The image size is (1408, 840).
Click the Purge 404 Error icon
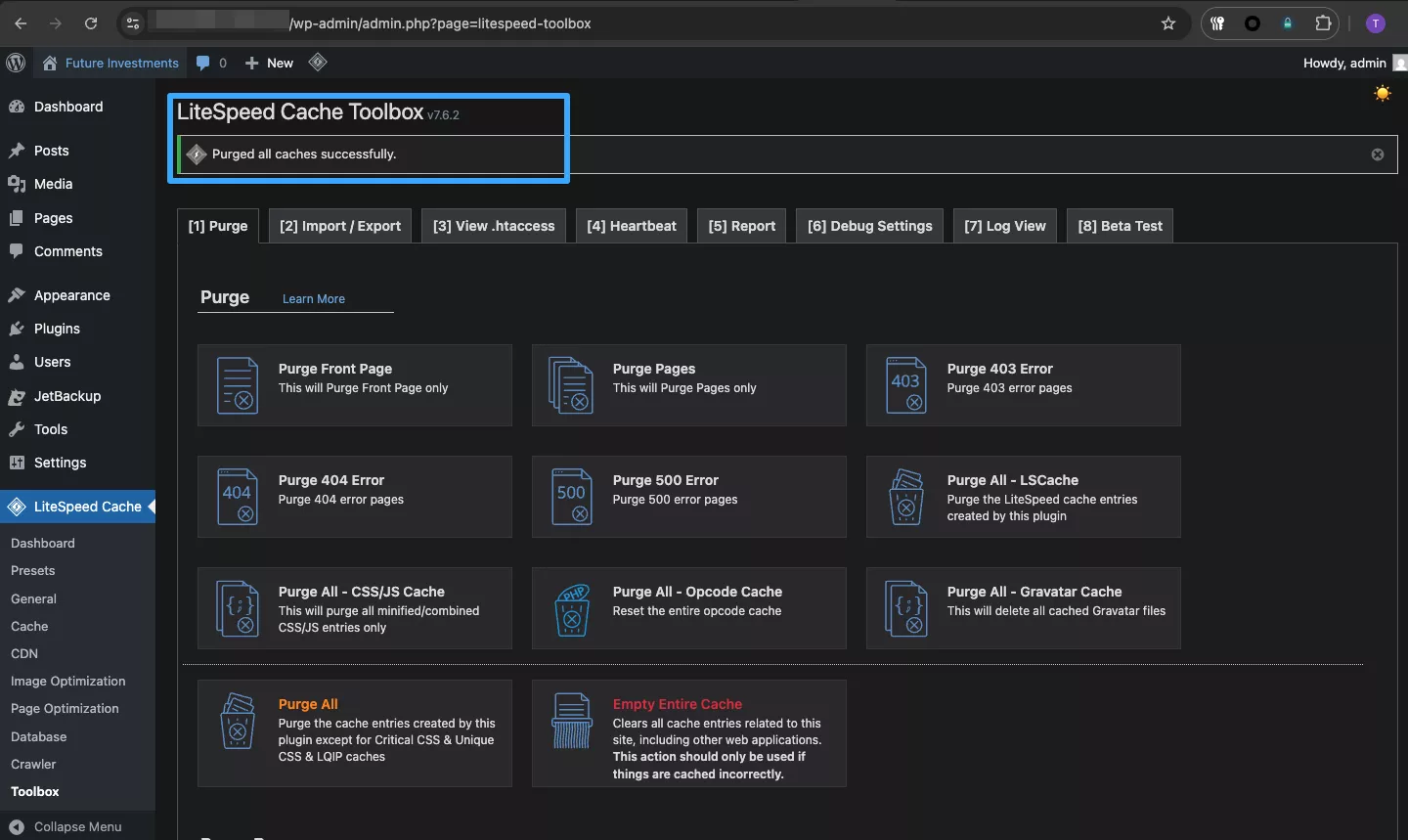(238, 497)
